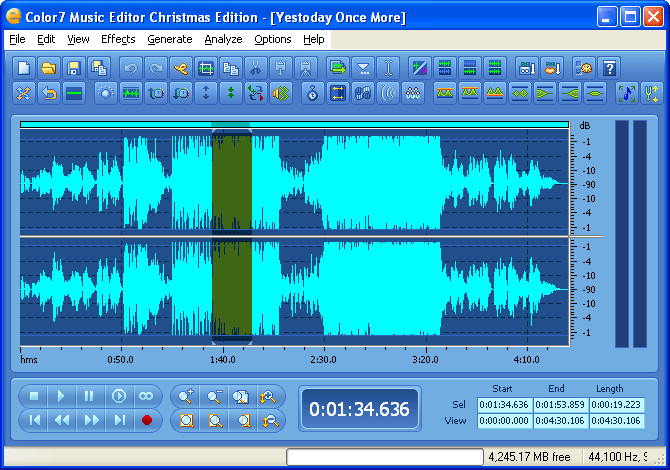Click the Save As icon (floppy with document)
670x470 pixels.
click(99, 68)
